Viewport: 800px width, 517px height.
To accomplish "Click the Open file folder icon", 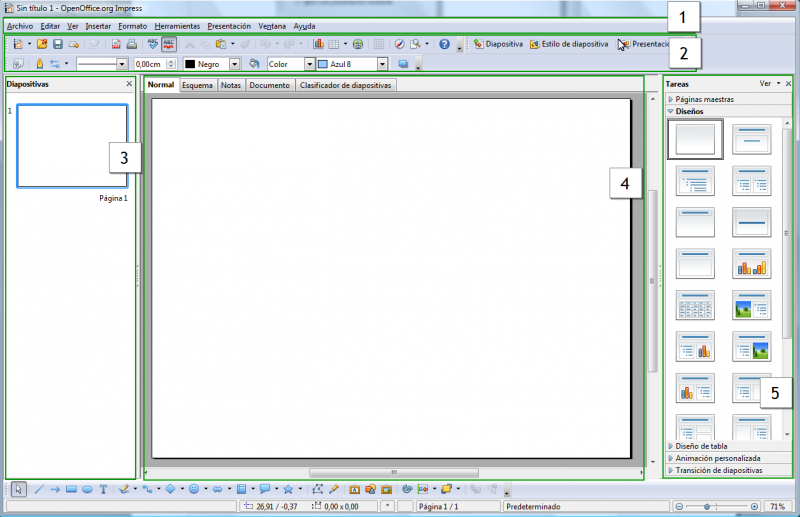I will point(42,44).
